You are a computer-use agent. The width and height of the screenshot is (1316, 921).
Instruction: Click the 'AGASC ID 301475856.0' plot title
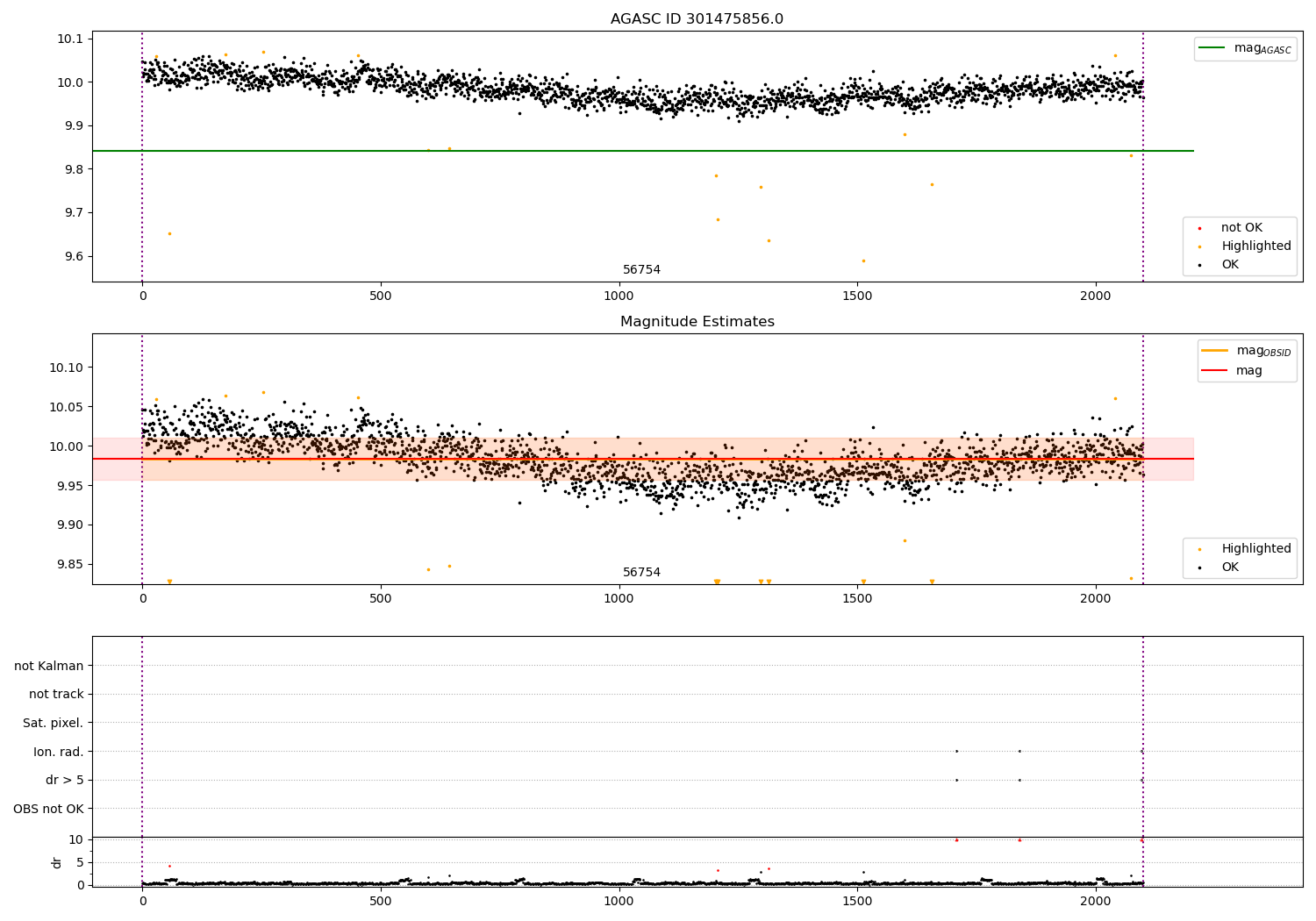[697, 19]
